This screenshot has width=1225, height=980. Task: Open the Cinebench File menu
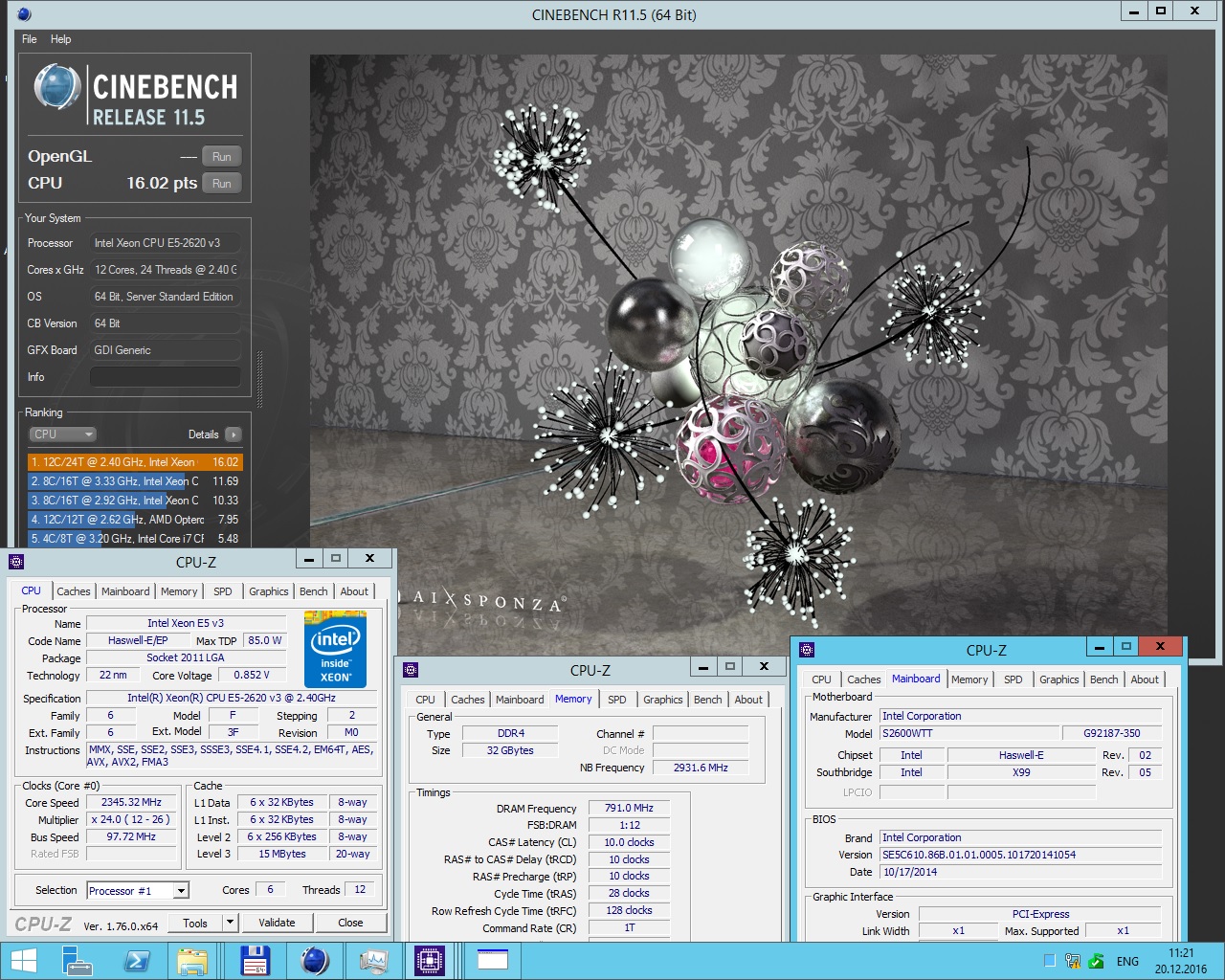[30, 39]
